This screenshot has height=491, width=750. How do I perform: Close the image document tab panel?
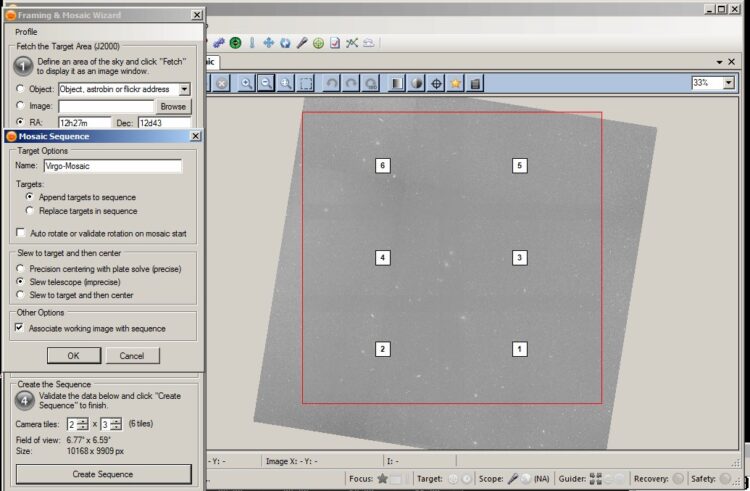(731, 62)
